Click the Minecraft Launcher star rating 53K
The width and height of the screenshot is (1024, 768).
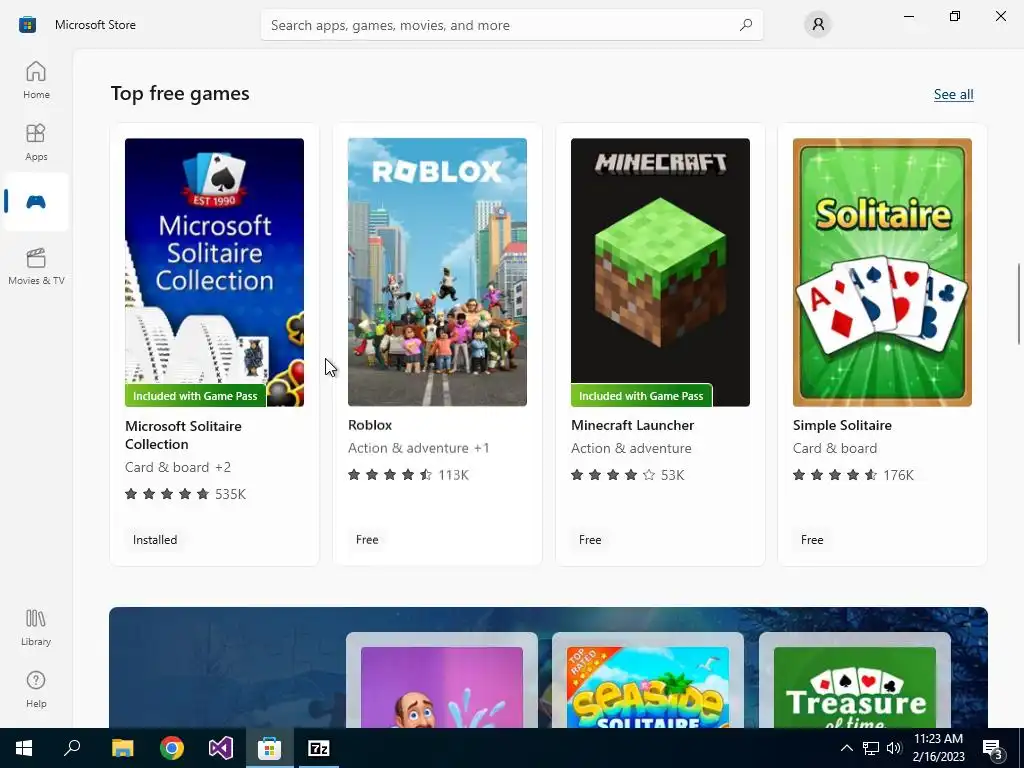(628, 475)
